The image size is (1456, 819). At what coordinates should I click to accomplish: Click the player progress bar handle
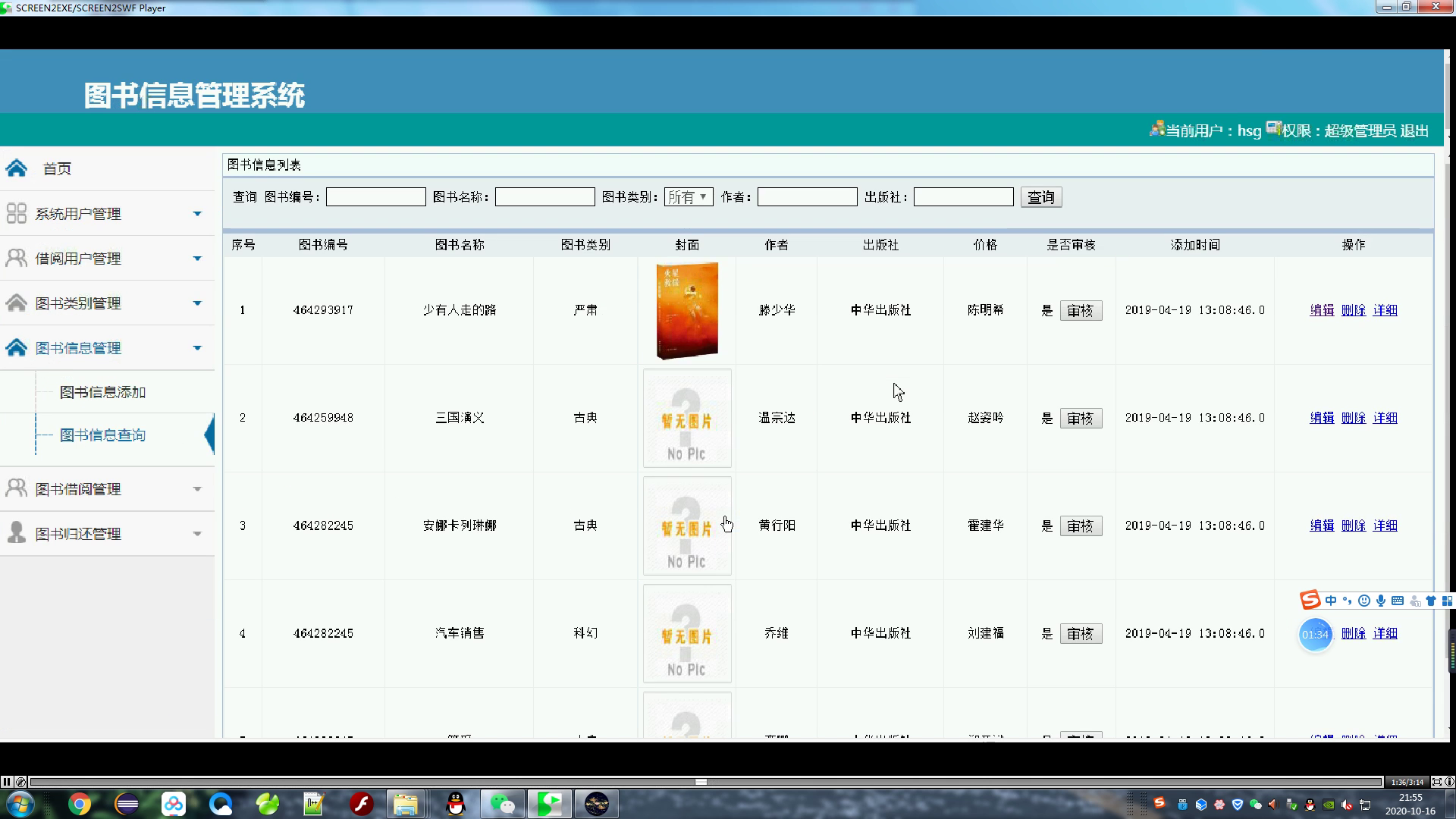coord(701,782)
